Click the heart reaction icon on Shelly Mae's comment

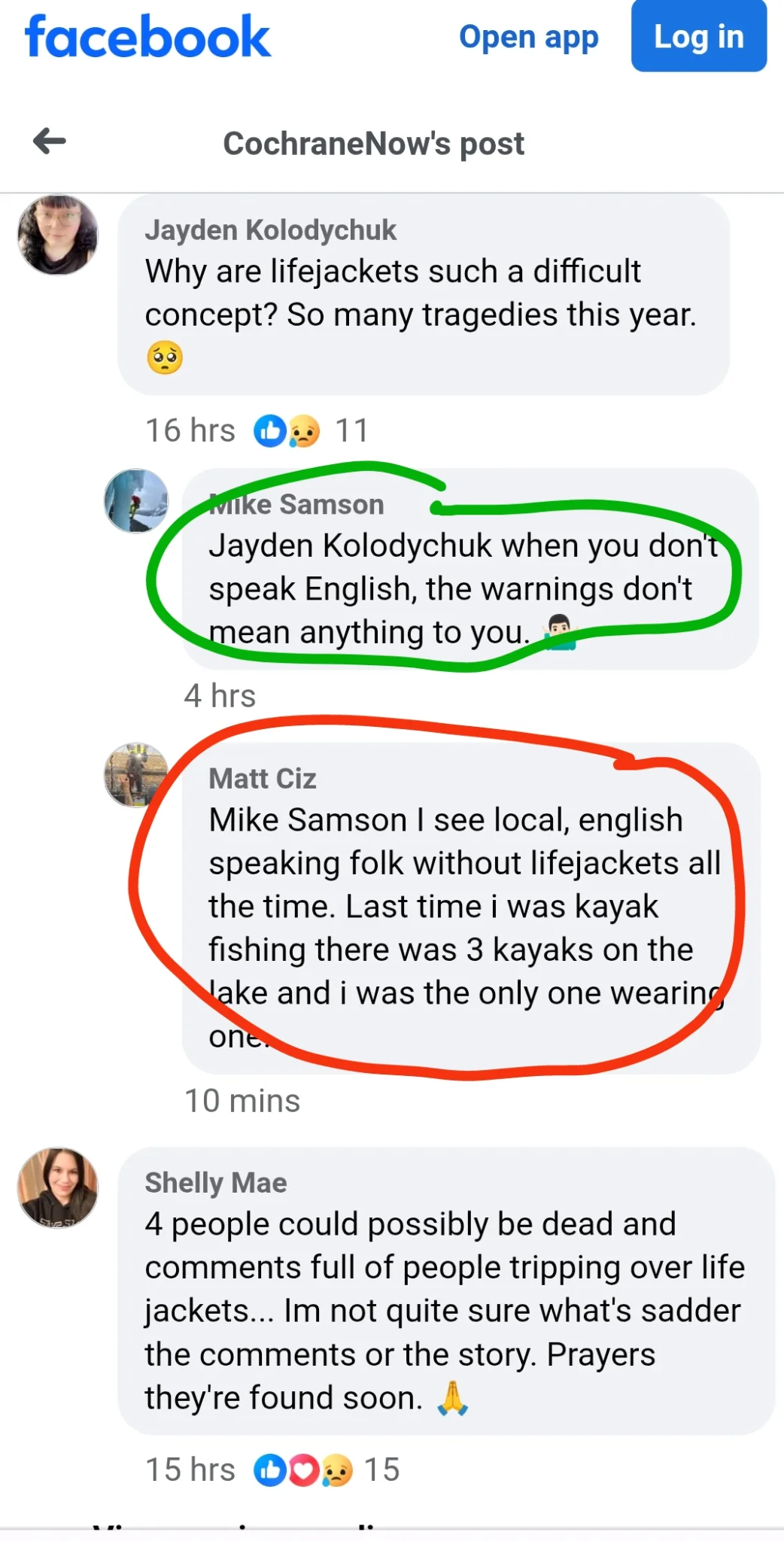(303, 1470)
